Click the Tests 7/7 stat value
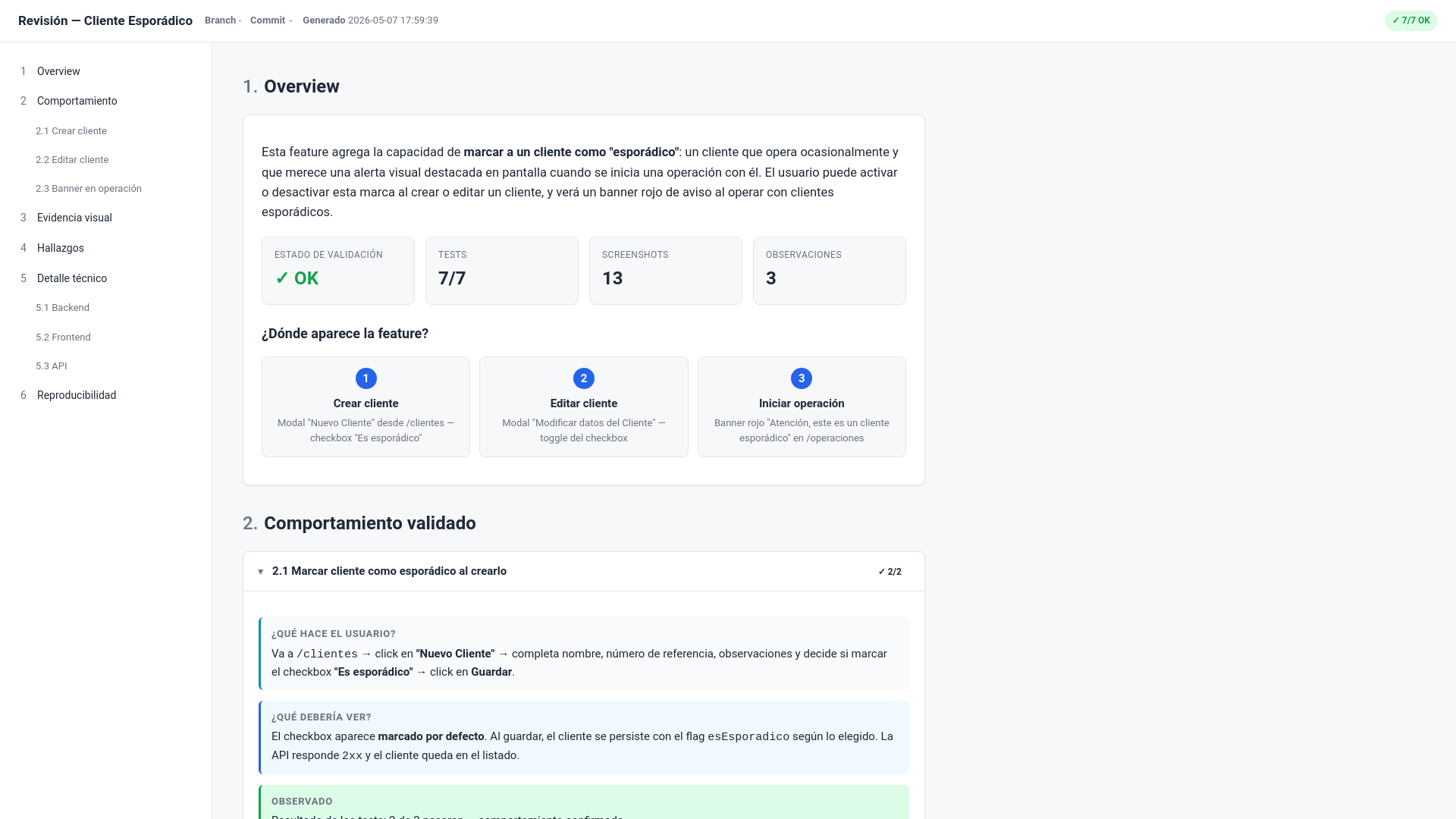Screen dimensions: 1456x819 tap(452, 278)
